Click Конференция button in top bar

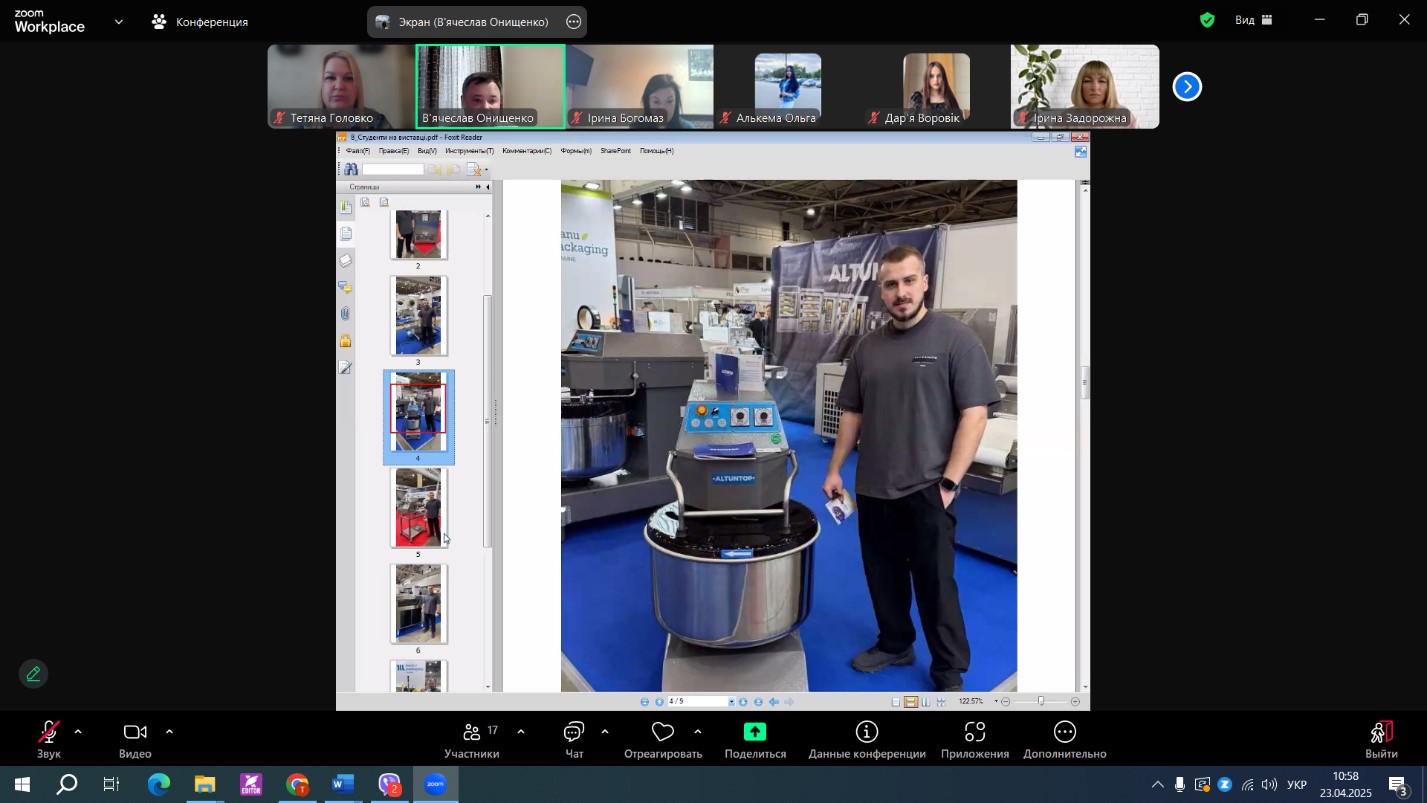(200, 21)
